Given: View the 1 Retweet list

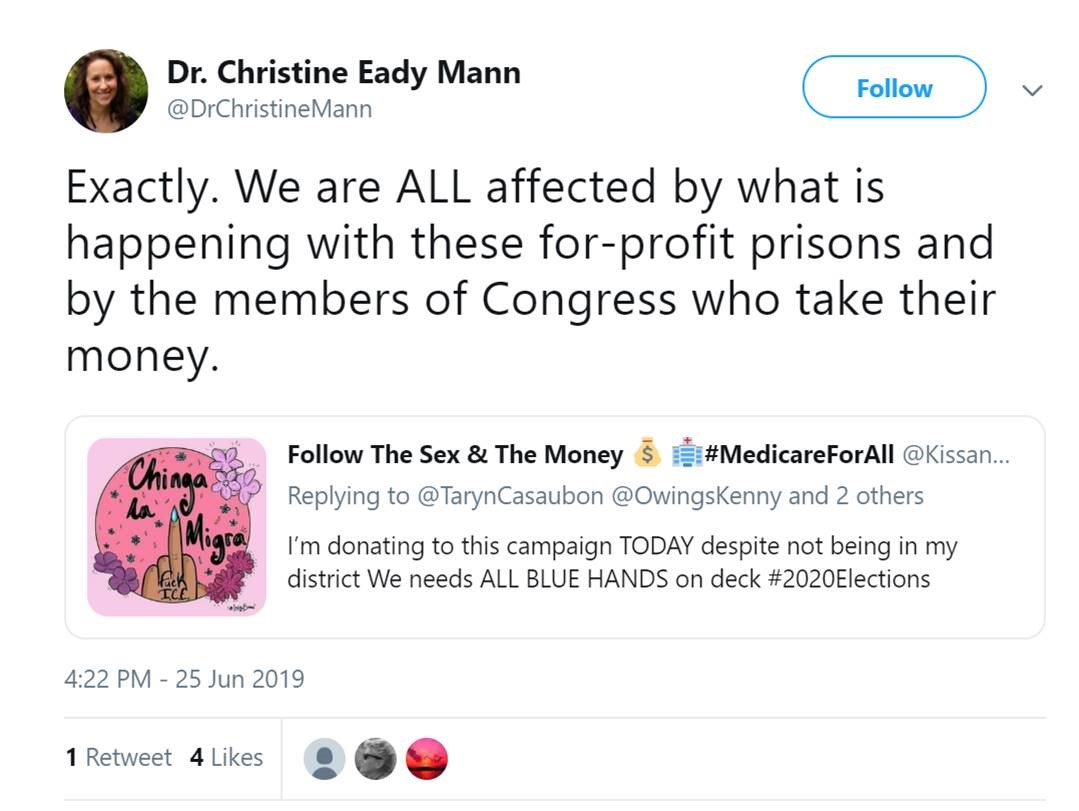Looking at the screenshot, I should click(x=119, y=757).
